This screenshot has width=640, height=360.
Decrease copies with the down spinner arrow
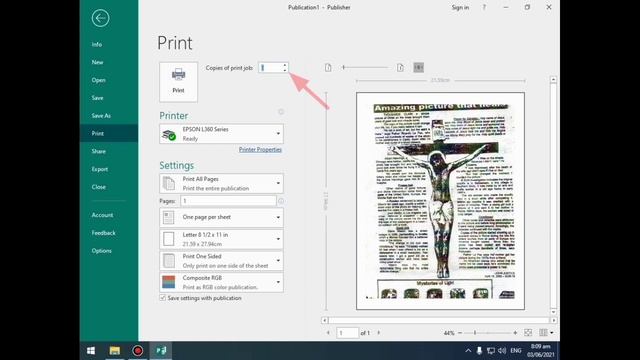pos(285,70)
